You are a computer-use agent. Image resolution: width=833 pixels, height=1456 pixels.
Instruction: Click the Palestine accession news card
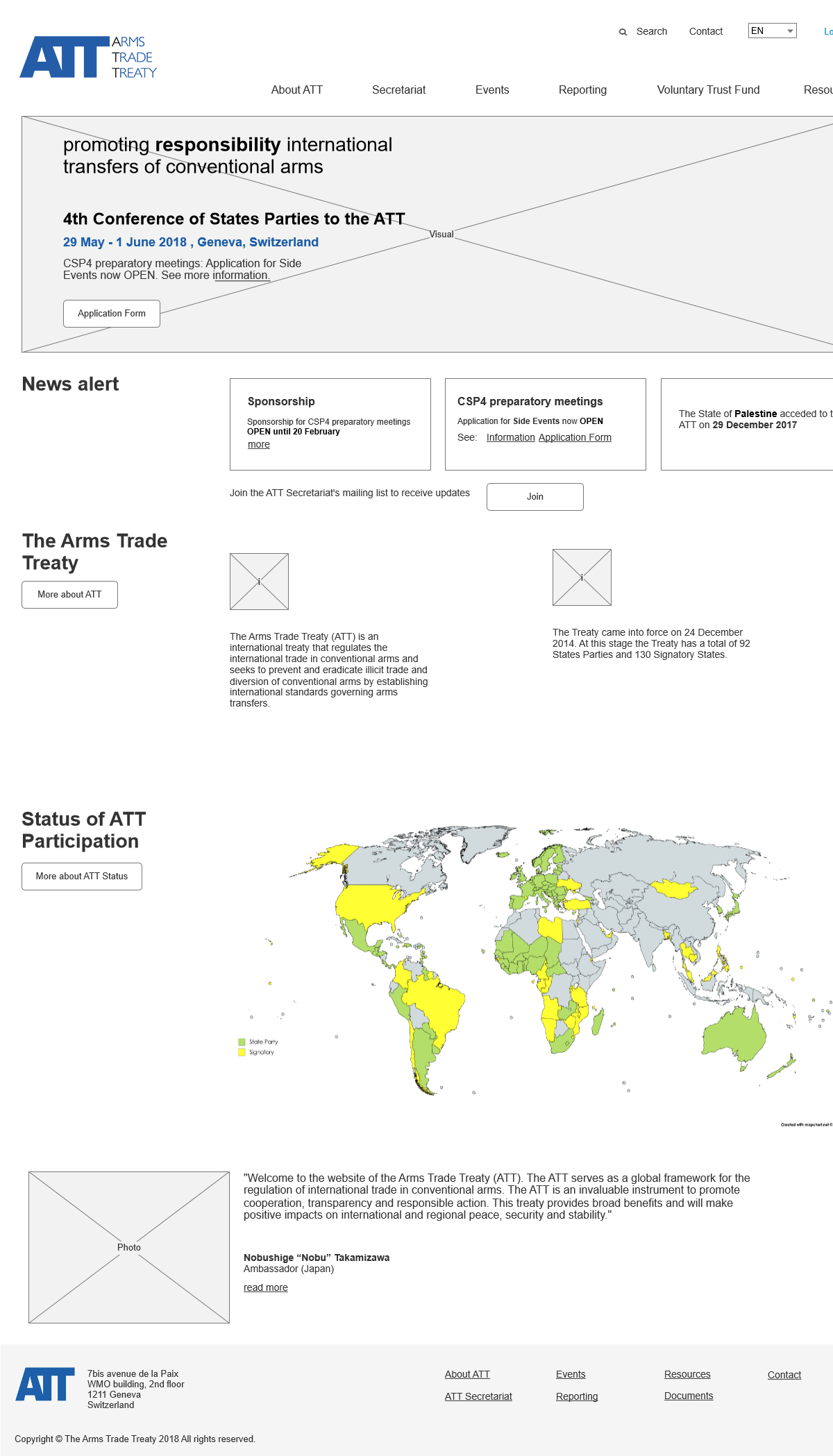[x=747, y=424]
